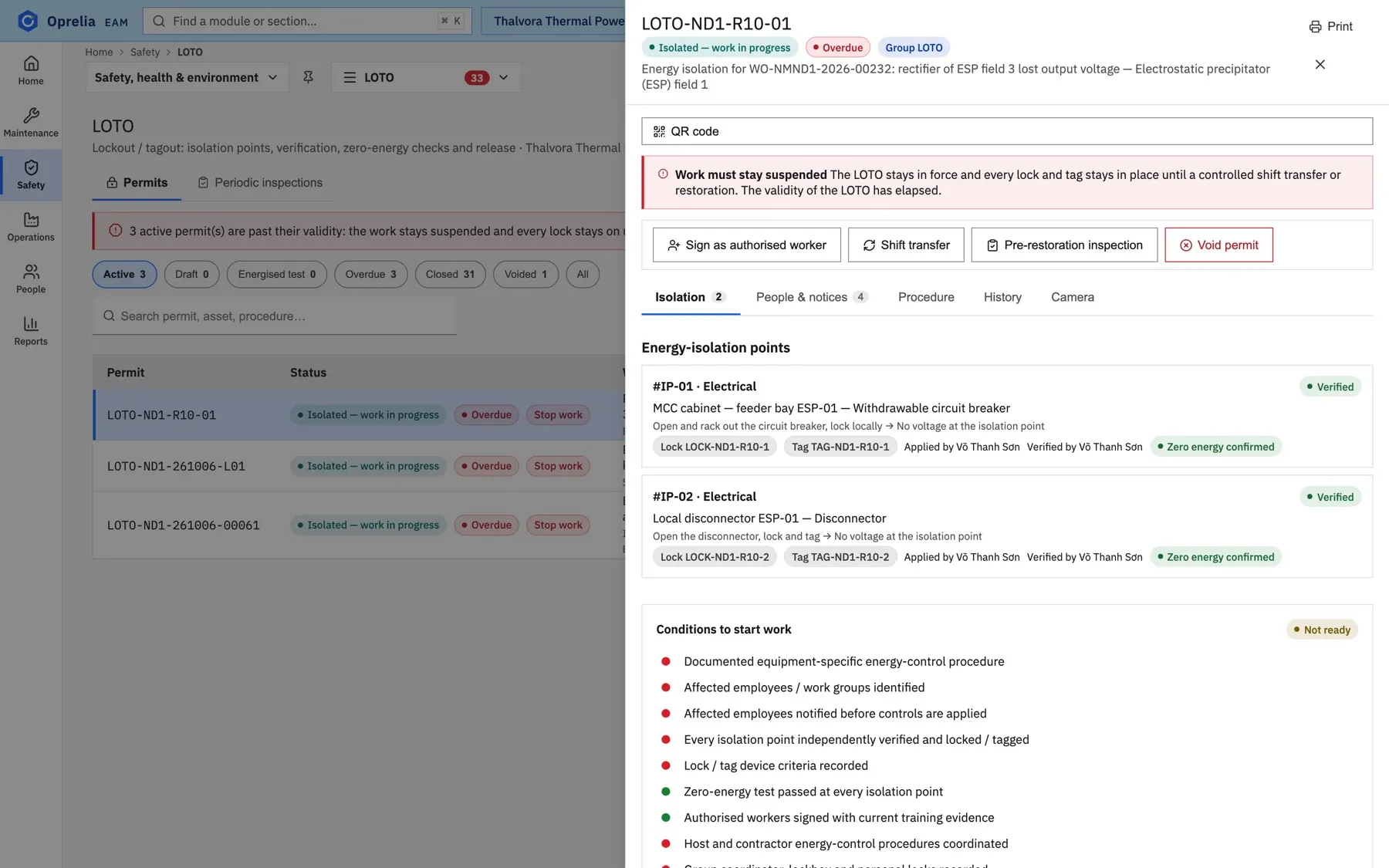Open the LOTO section dropdown
The height and width of the screenshot is (868, 1389).
click(x=426, y=77)
